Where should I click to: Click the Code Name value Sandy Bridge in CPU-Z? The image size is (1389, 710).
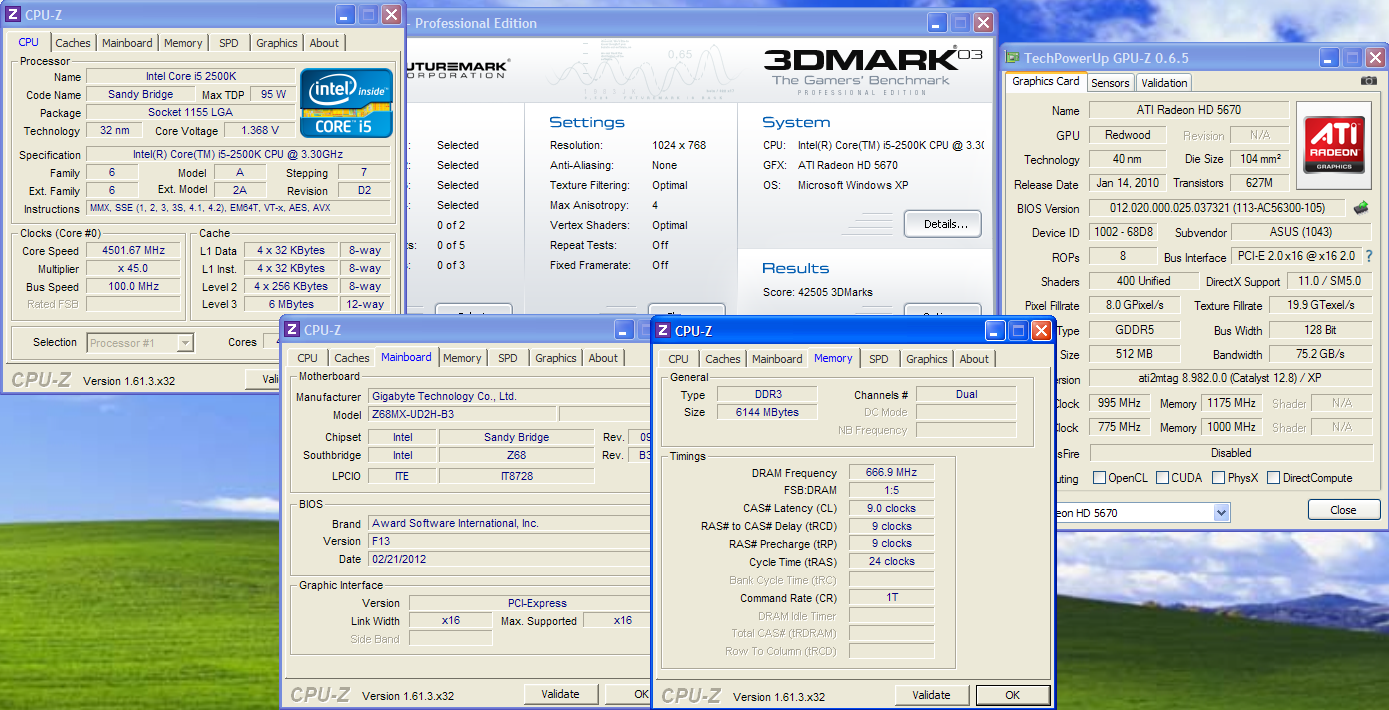click(140, 95)
